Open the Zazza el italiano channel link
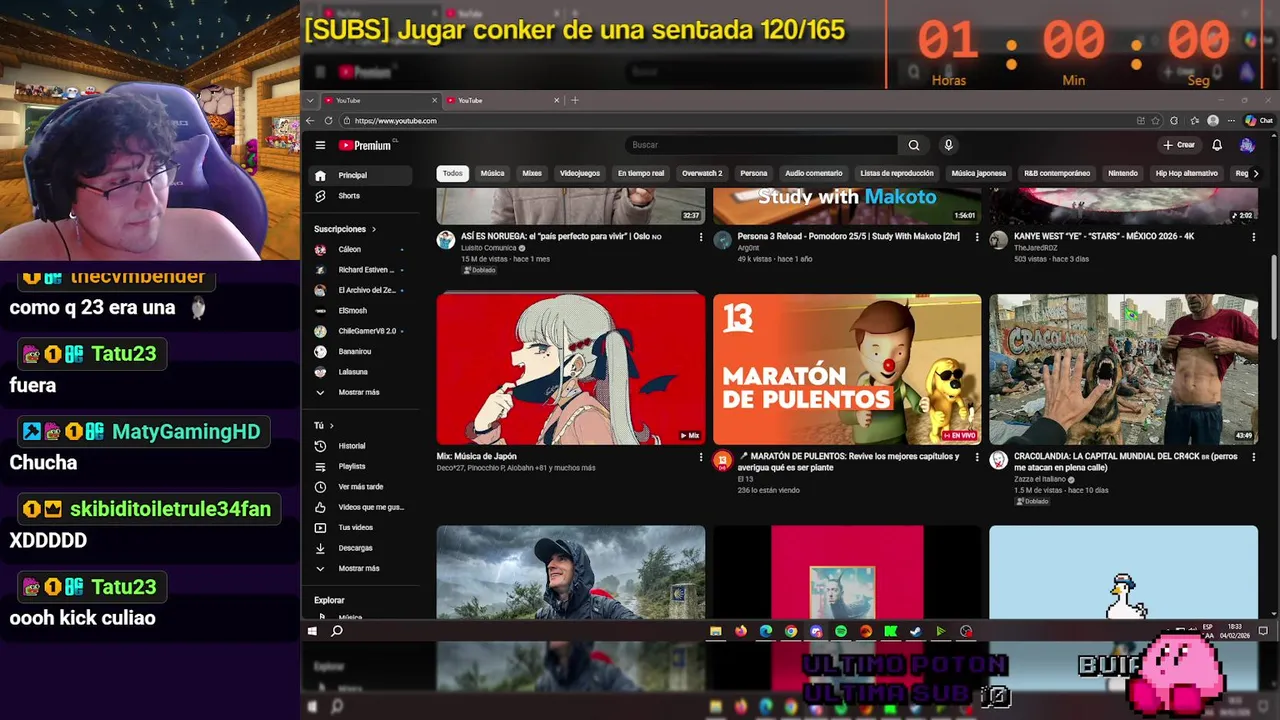Screen dimensions: 1280x720 pos(1043,479)
